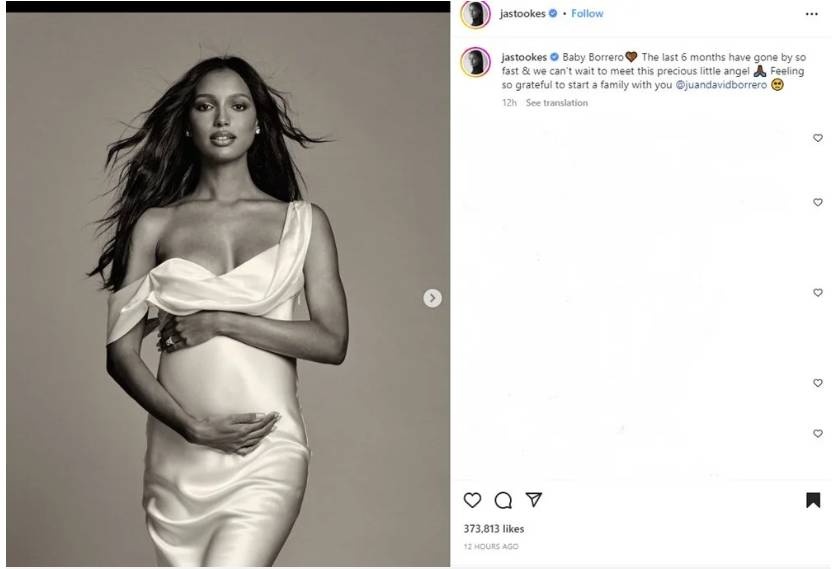Open jastookes username in post header

[x=522, y=13]
